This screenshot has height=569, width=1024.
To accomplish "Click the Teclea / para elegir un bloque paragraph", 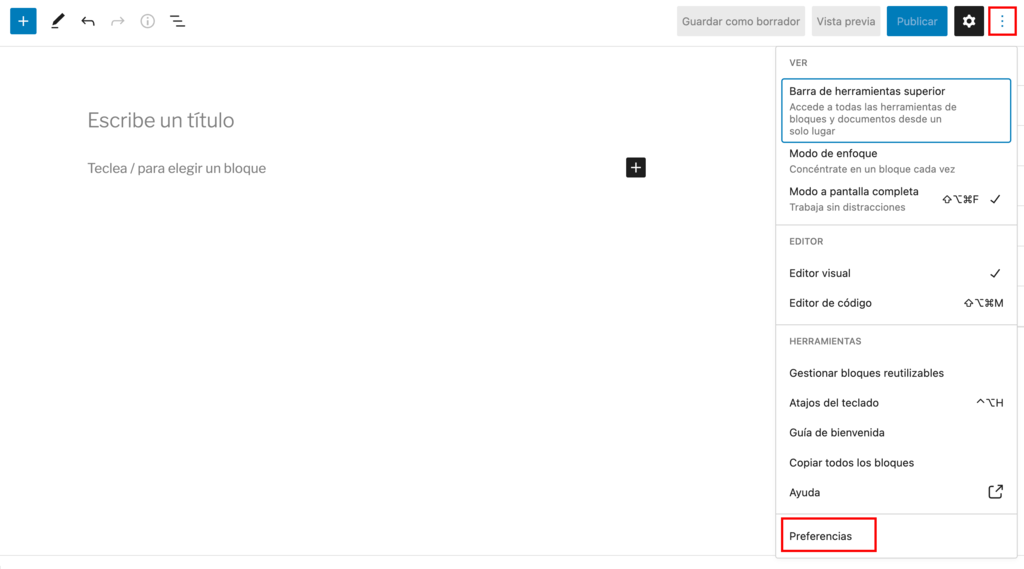I will click(177, 168).
